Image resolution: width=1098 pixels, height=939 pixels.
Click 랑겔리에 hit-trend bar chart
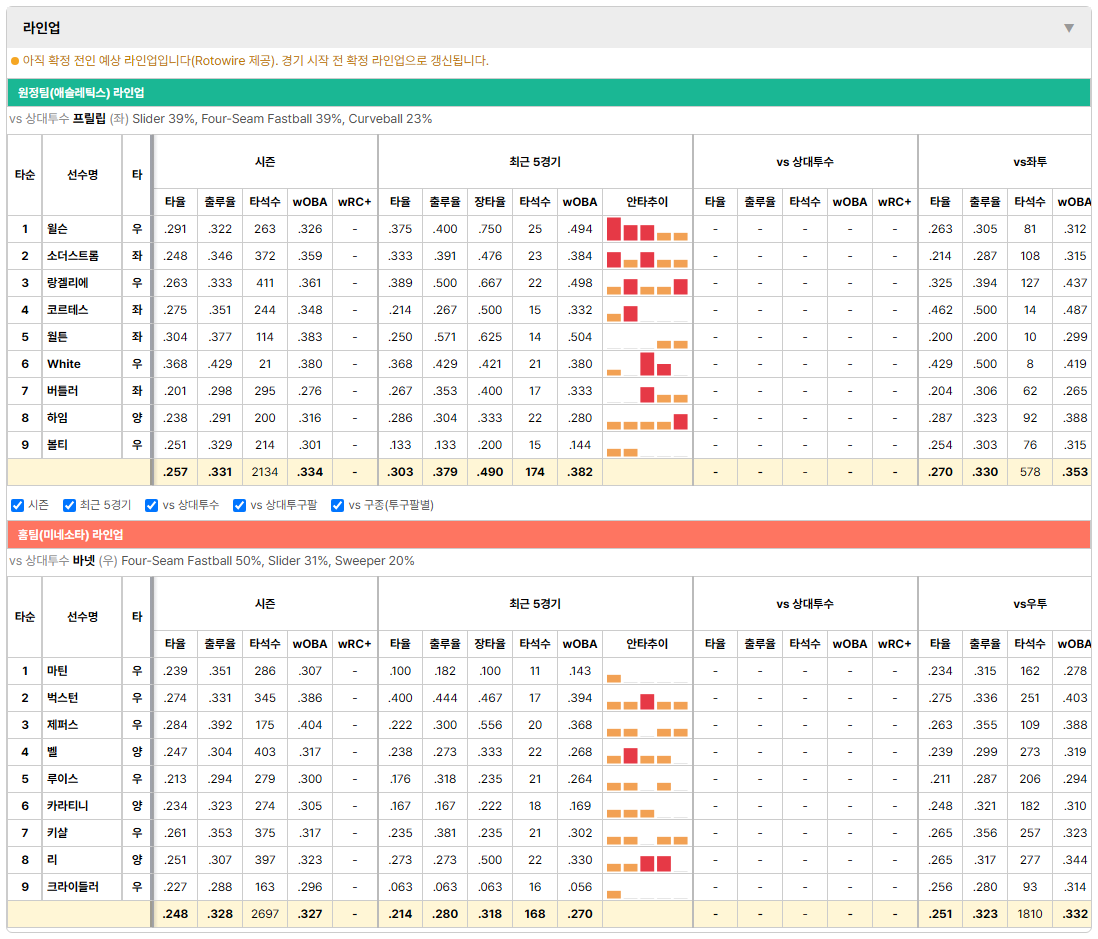647,283
